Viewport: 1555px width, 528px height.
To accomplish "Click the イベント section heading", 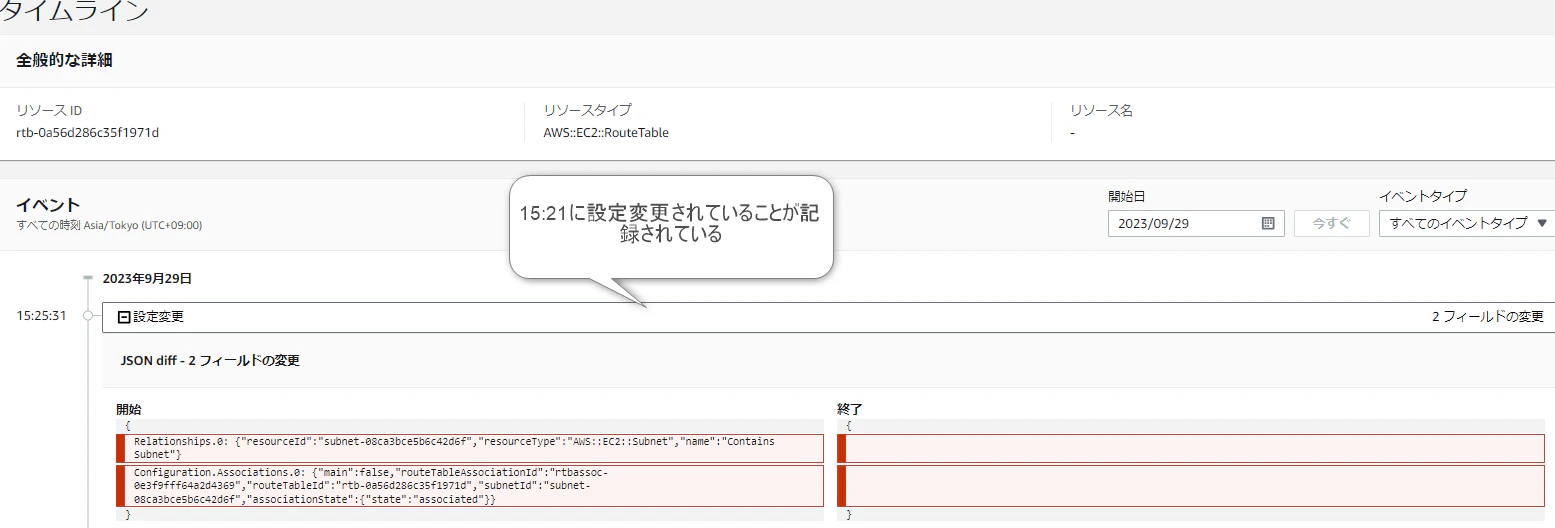I will click(48, 205).
